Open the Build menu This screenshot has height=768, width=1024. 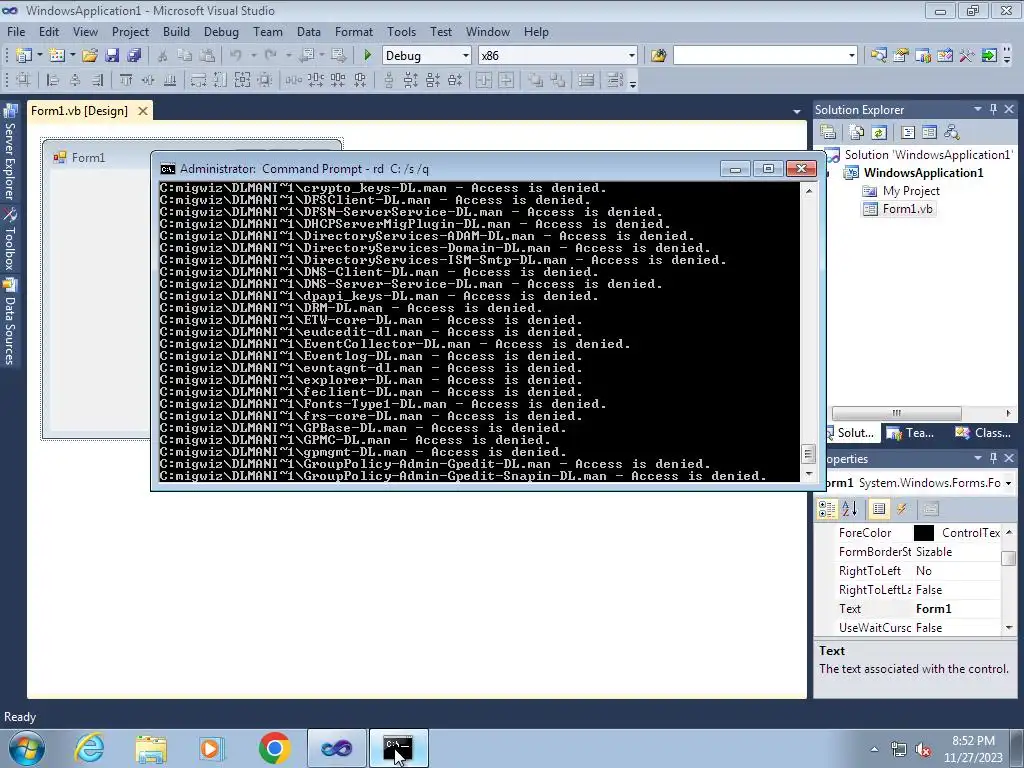176,31
